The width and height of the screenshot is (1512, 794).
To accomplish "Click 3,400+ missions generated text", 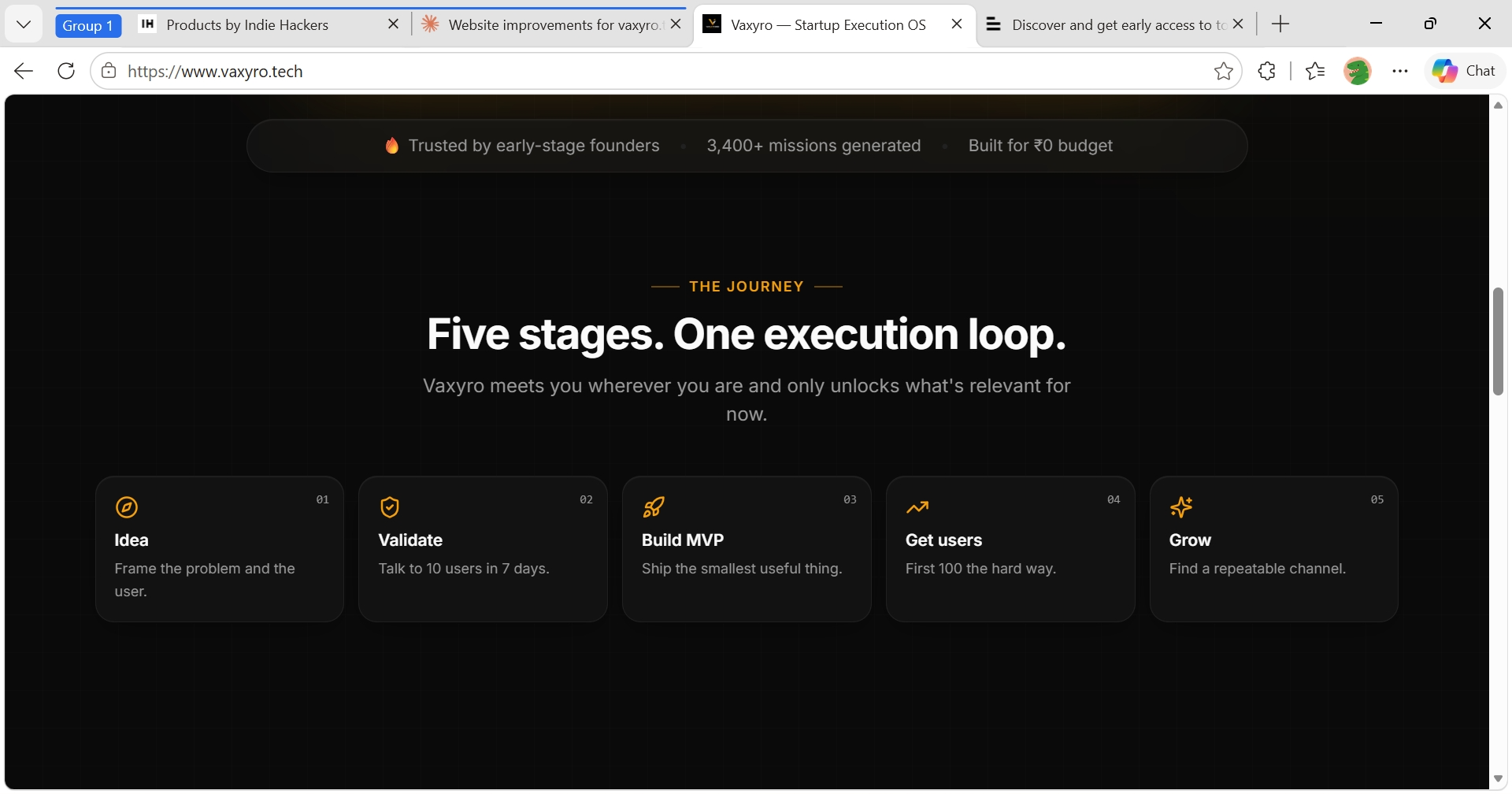I will point(813,146).
